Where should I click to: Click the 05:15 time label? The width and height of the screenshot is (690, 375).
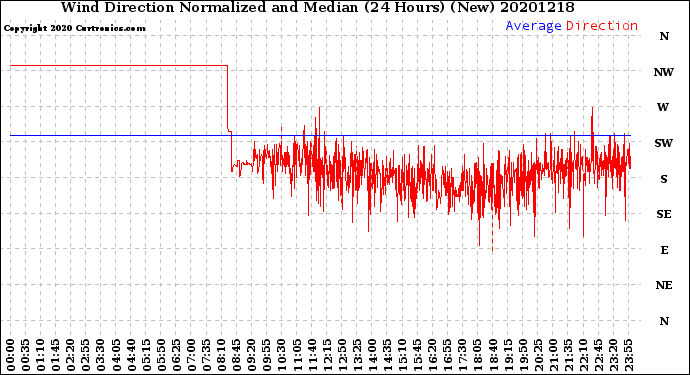(x=146, y=356)
